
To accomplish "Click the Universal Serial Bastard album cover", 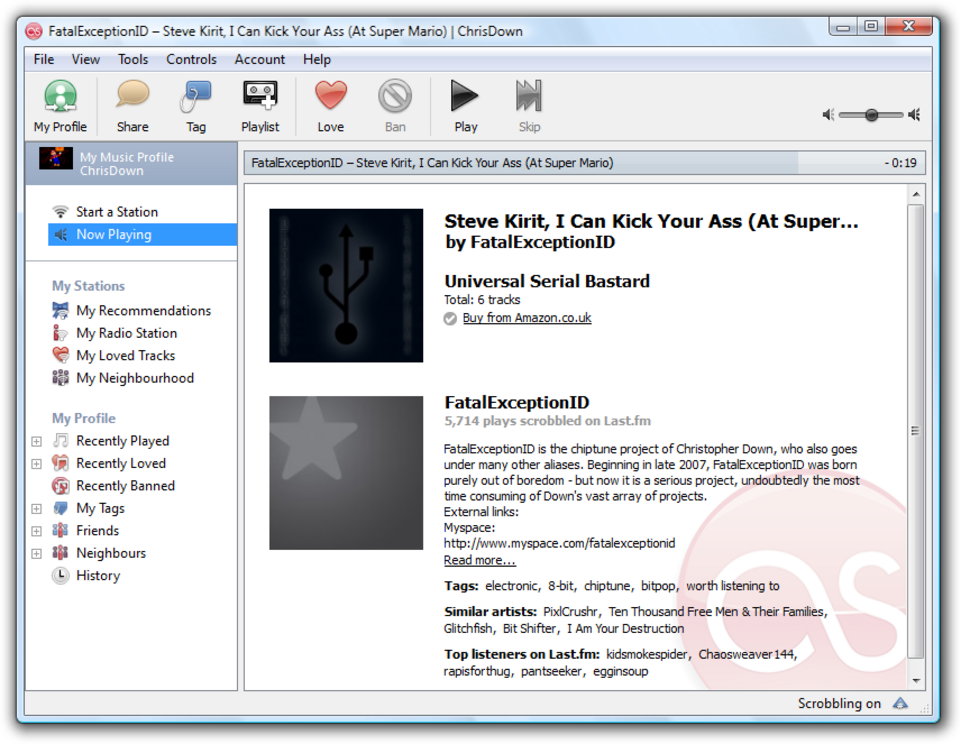I will click(x=346, y=285).
